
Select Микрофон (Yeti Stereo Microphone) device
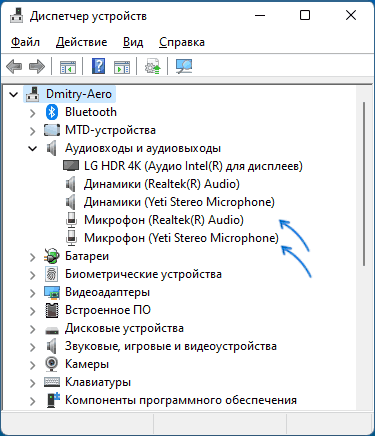click(x=181, y=238)
